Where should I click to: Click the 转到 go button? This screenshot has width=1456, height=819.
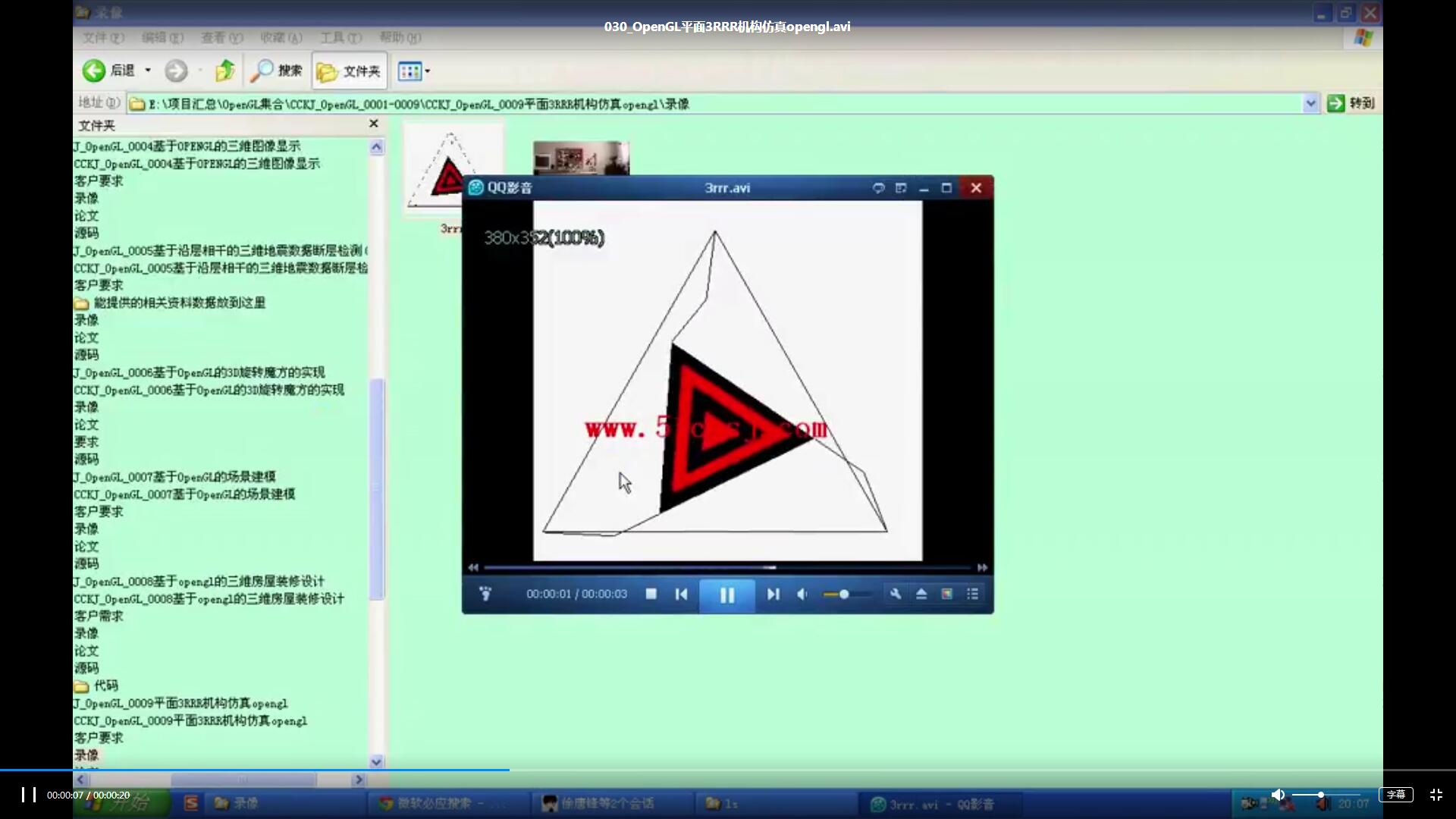tap(1351, 103)
